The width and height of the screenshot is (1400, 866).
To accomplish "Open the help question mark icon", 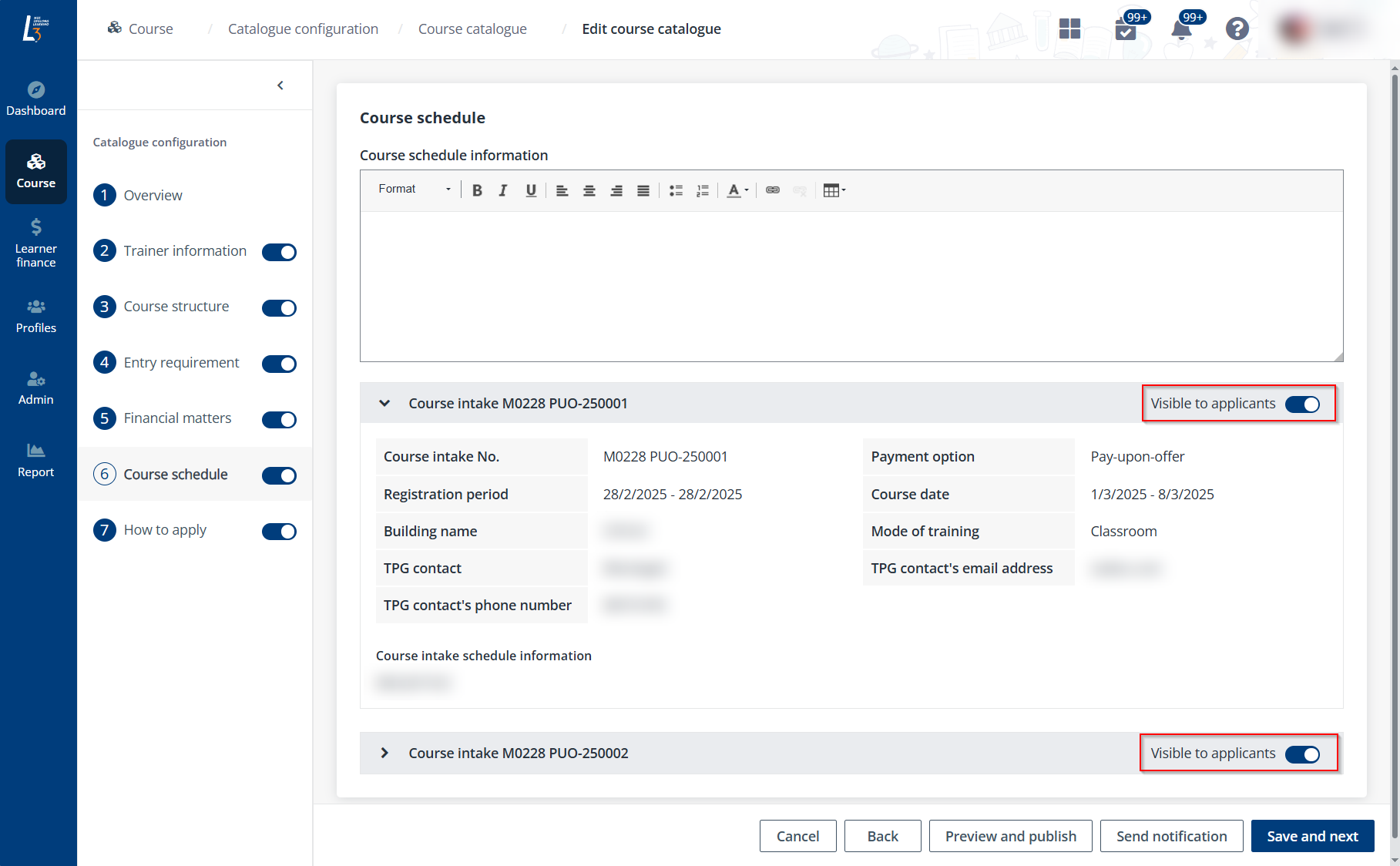I will (1237, 29).
